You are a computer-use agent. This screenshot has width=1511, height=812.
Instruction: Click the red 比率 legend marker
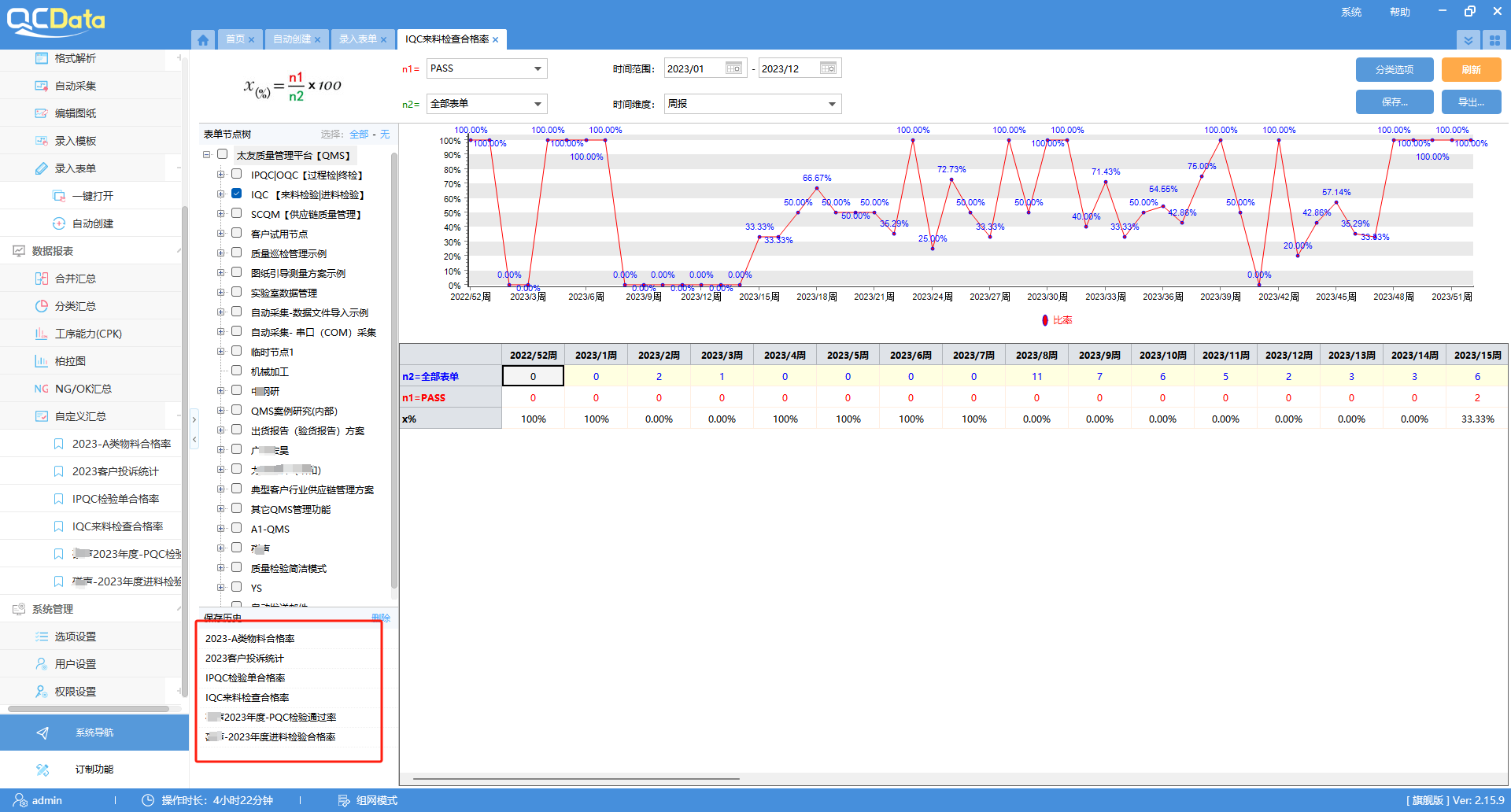click(x=1045, y=320)
